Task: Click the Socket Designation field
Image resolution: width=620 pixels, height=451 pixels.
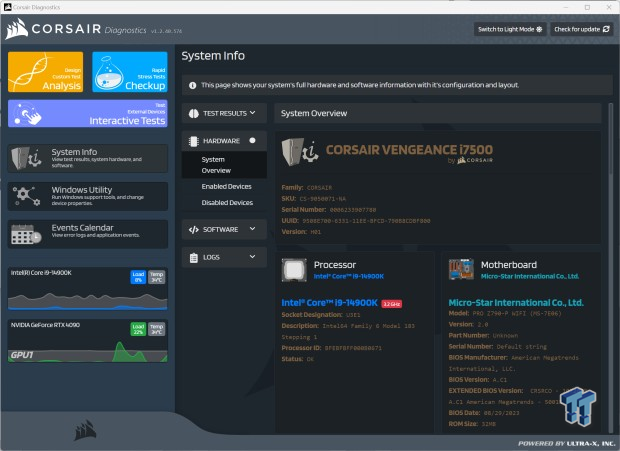Action: [321, 315]
